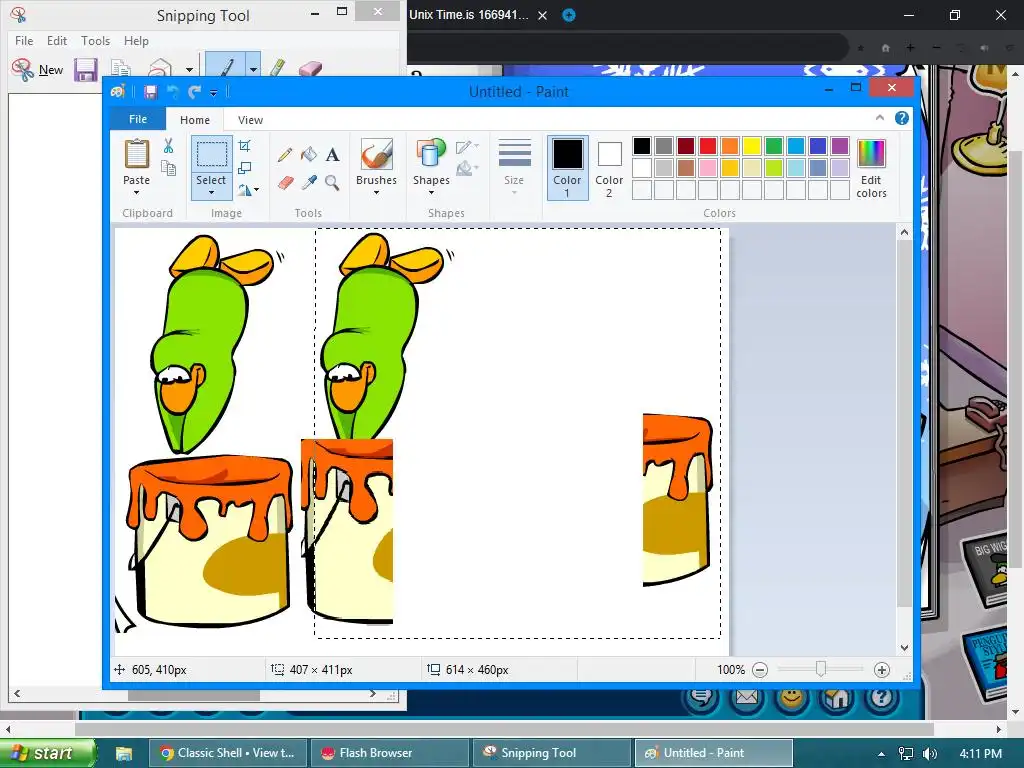The image size is (1024, 768).
Task: Switch to the View tab in Paint
Action: pyautogui.click(x=250, y=120)
